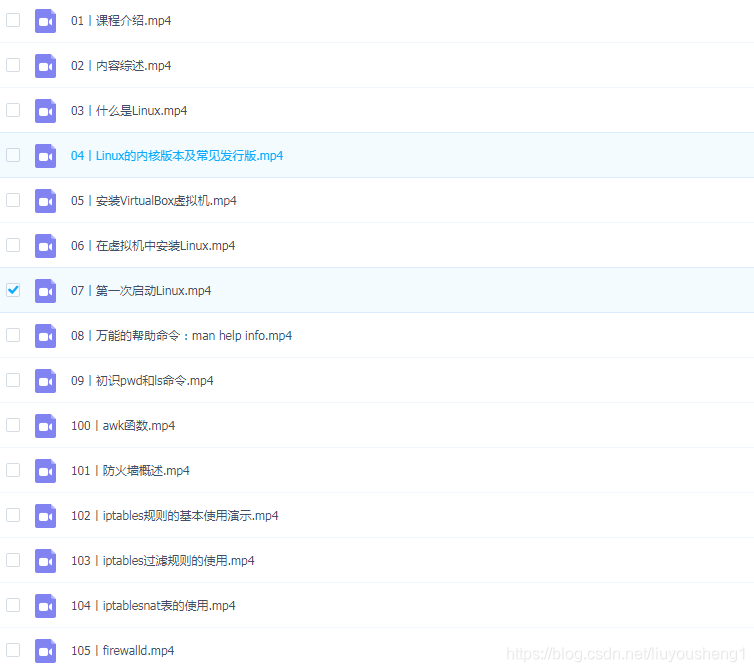Open highlighted link 04 Linux的内核版本及常见发行版.mp4
This screenshot has width=754, height=672.
(x=177, y=156)
